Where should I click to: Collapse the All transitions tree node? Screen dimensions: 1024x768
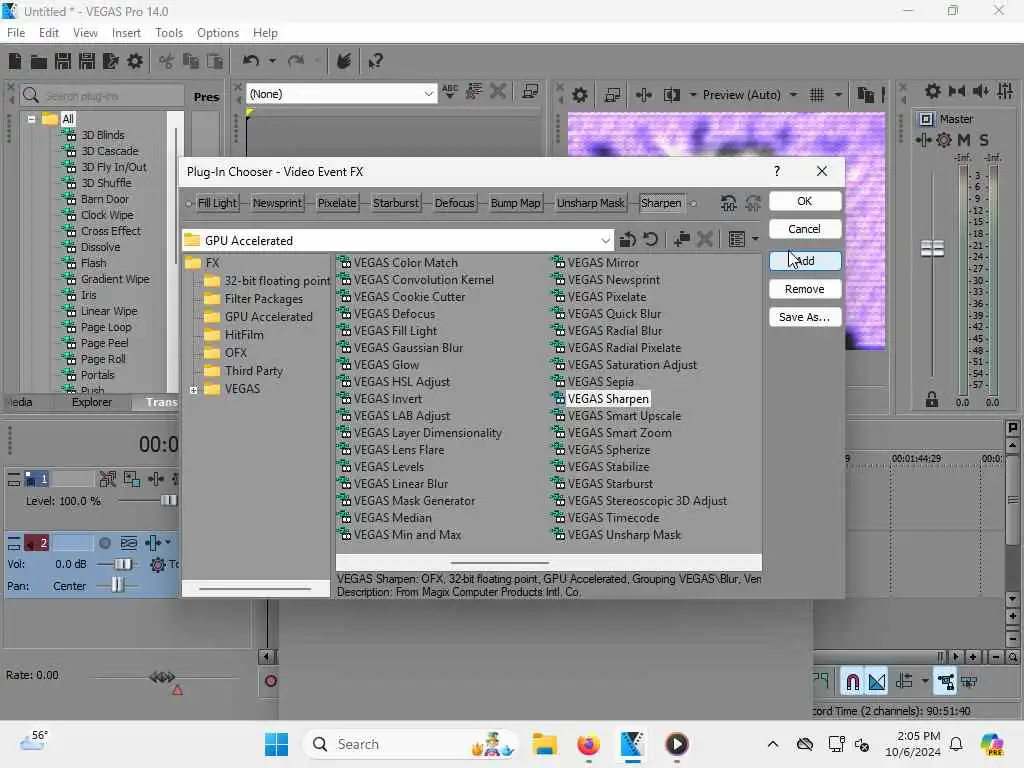click(31, 119)
